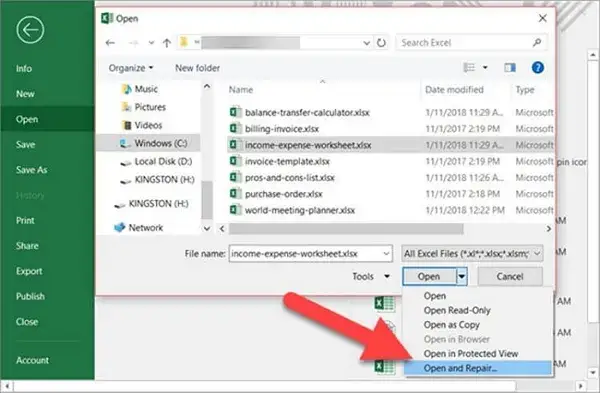This screenshot has width=600, height=393.
Task: Click the up-folder arrow icon
Action: tap(167, 43)
